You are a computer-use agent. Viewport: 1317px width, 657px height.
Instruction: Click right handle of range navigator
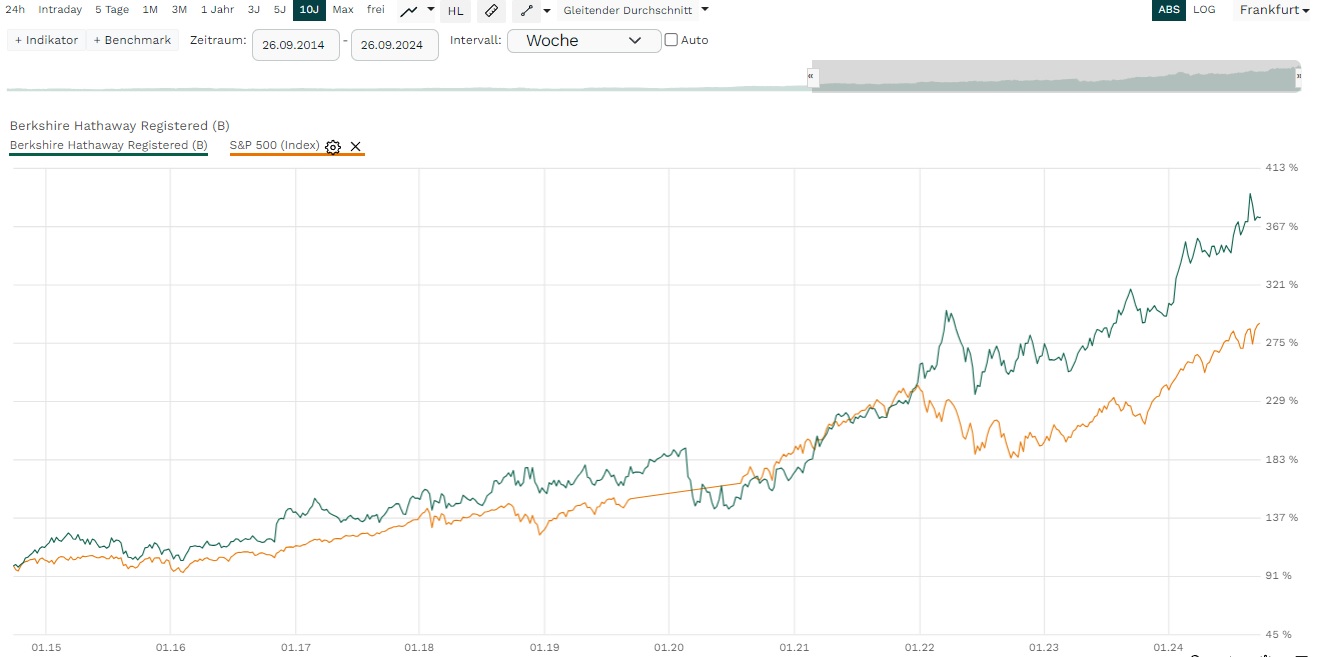tap(1299, 76)
